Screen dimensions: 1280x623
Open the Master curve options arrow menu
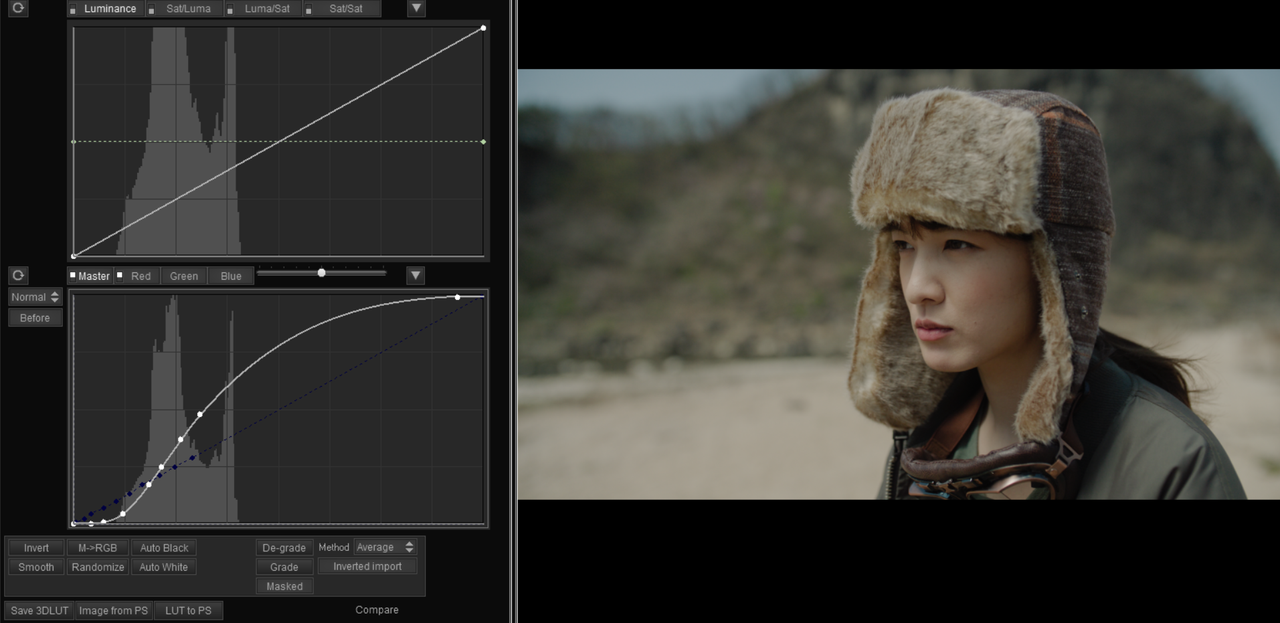pyautogui.click(x=416, y=275)
